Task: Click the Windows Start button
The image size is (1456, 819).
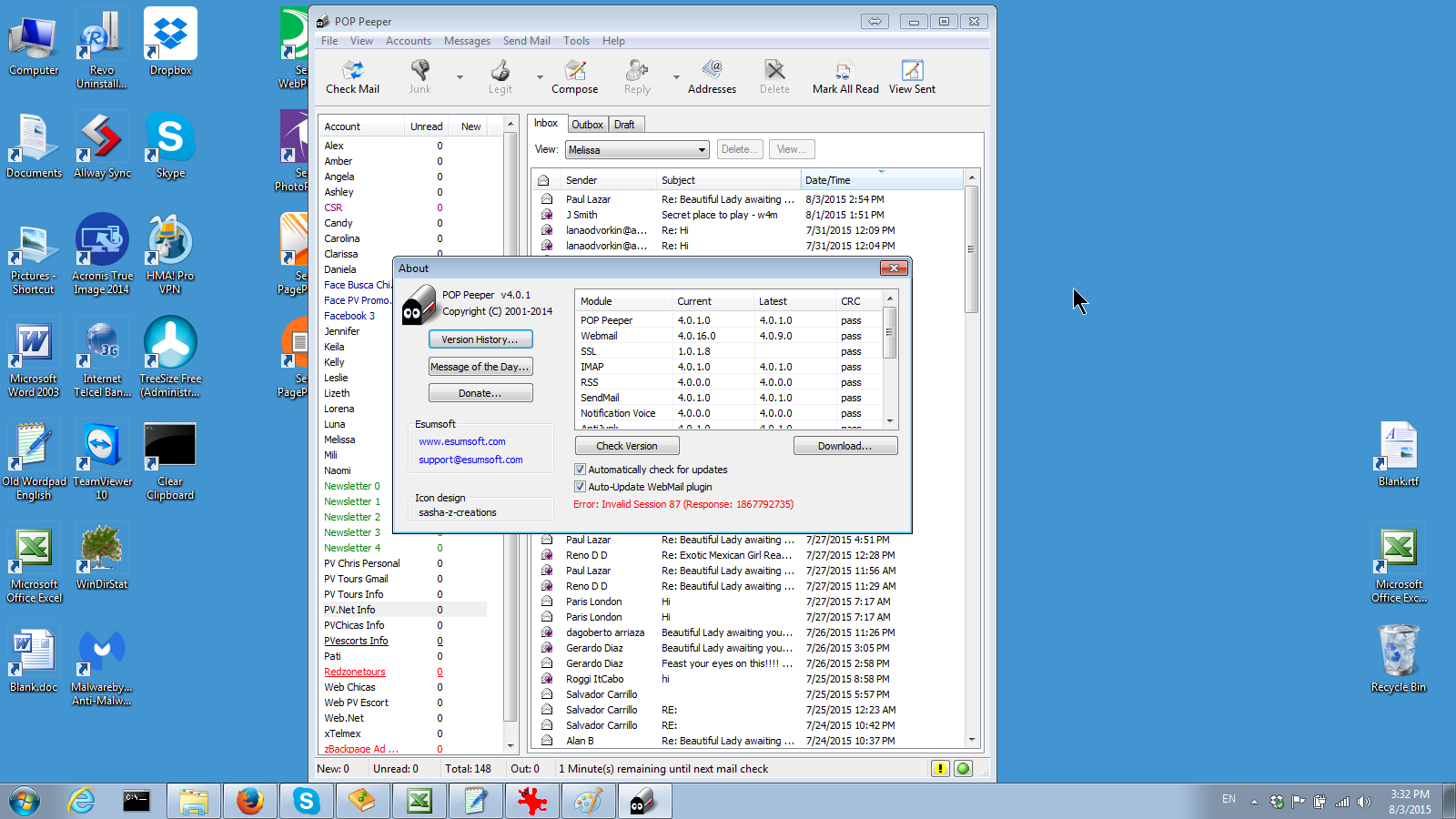Action: click(25, 802)
